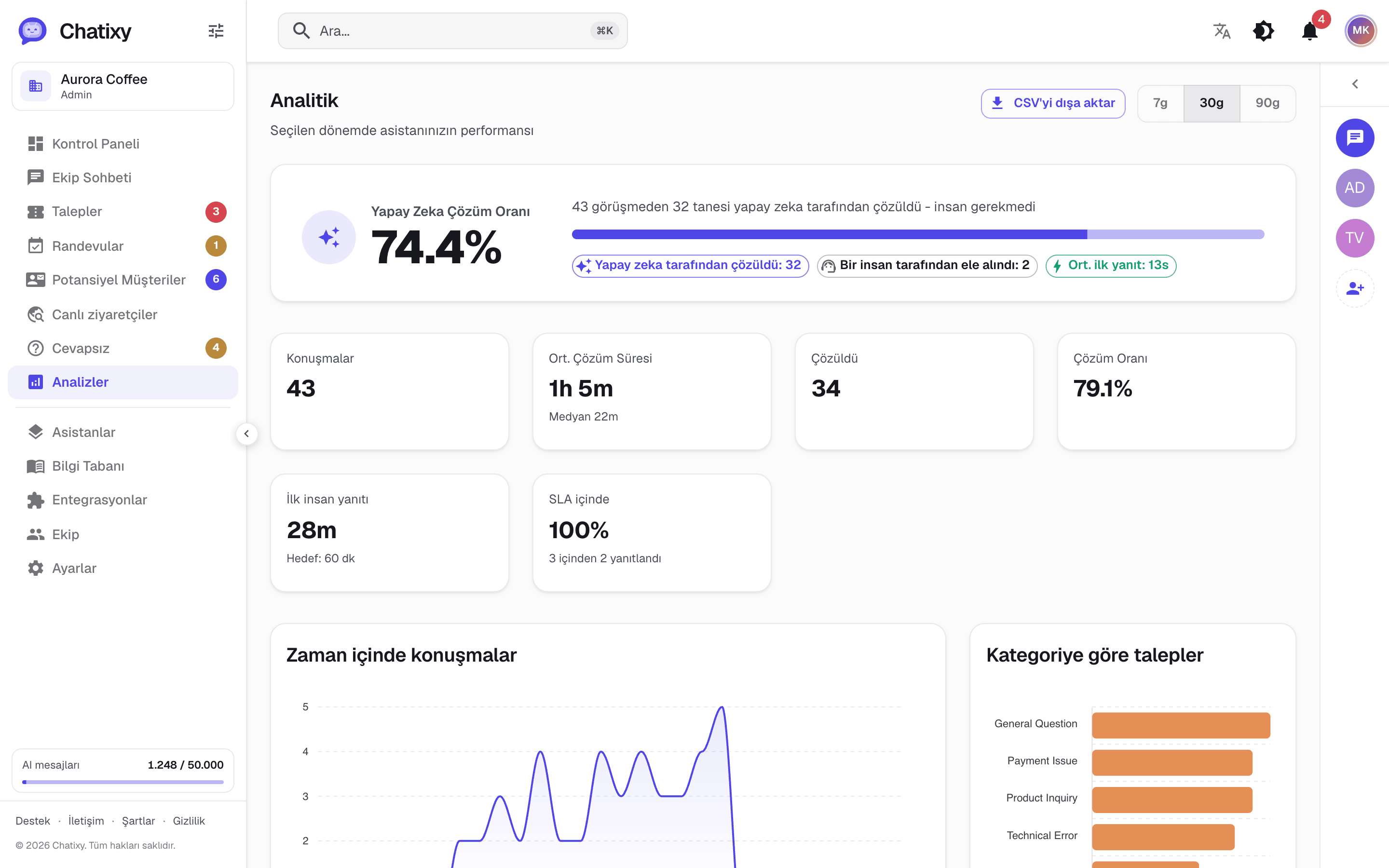Viewport: 1389px width, 868px height.
Task: Collapse the right chat panel chevron
Action: (1355, 84)
